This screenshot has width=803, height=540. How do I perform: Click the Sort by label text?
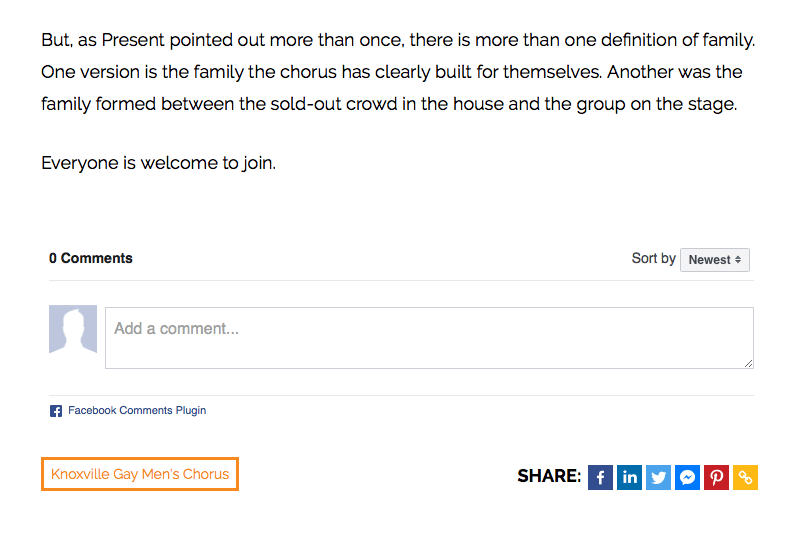(653, 258)
